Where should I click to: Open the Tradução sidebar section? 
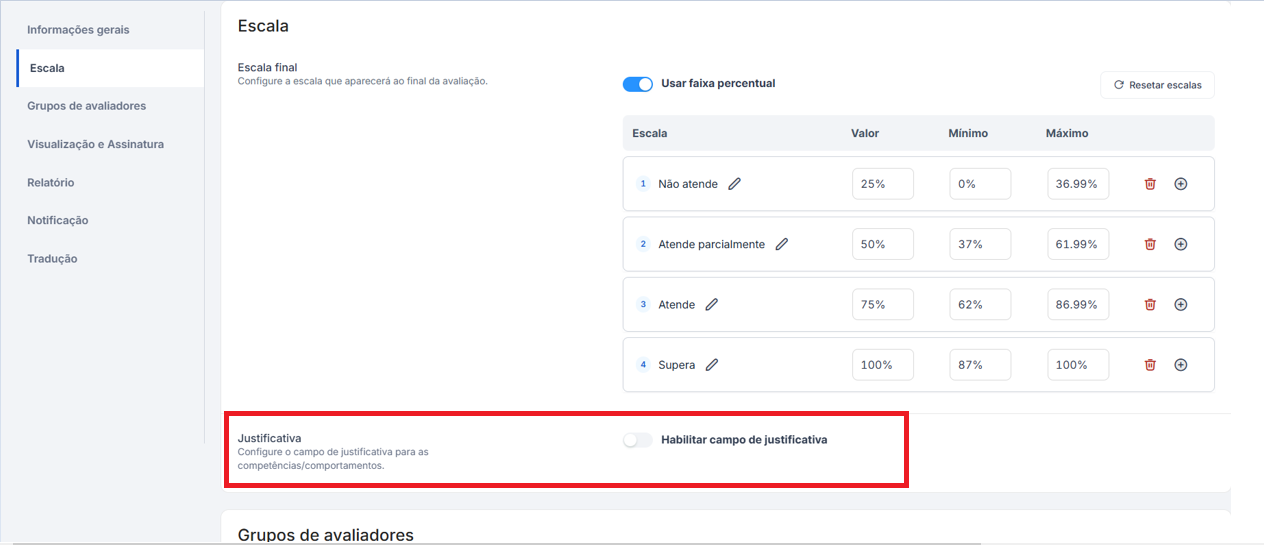coord(52,259)
